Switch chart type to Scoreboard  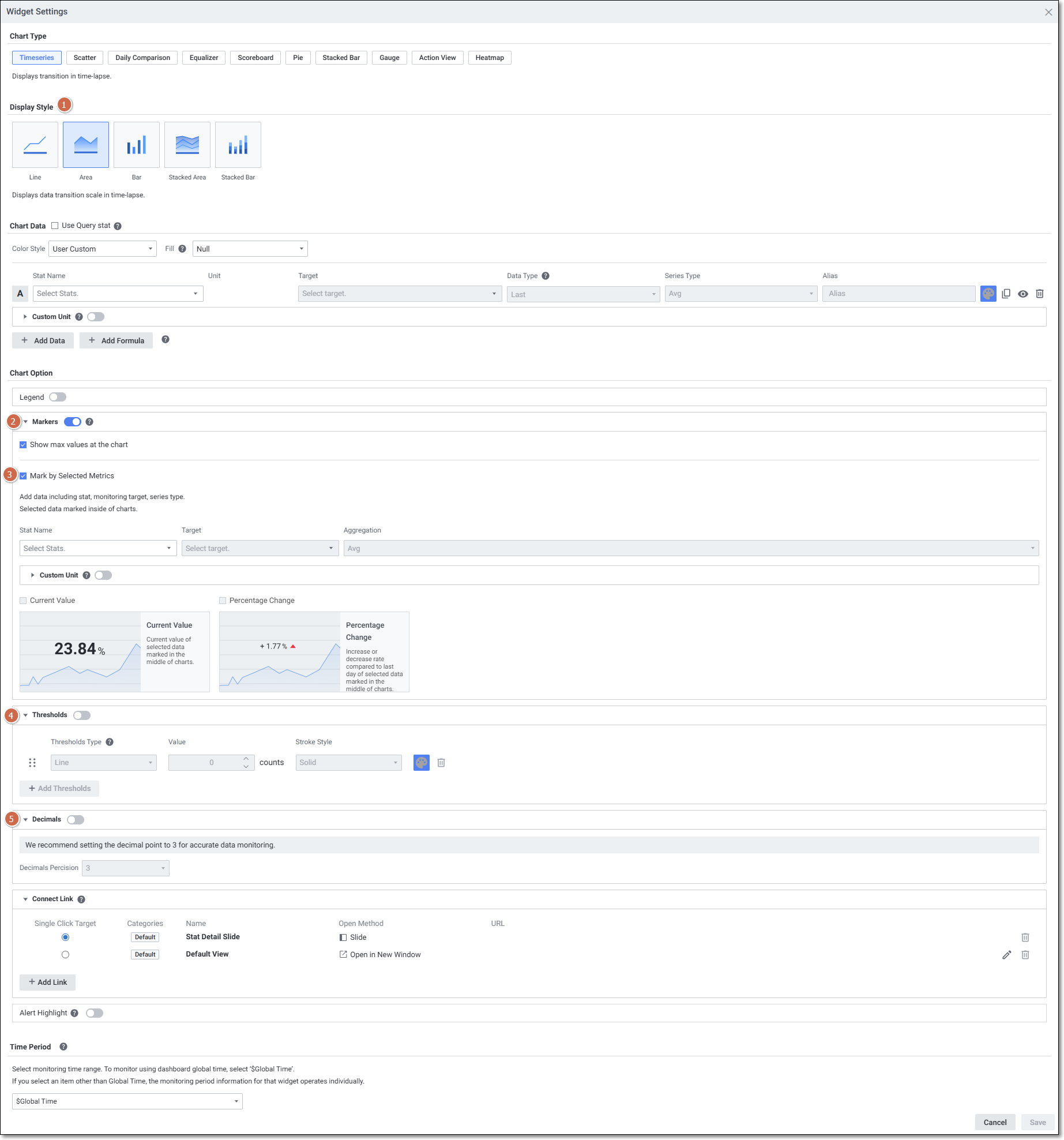[x=255, y=58]
